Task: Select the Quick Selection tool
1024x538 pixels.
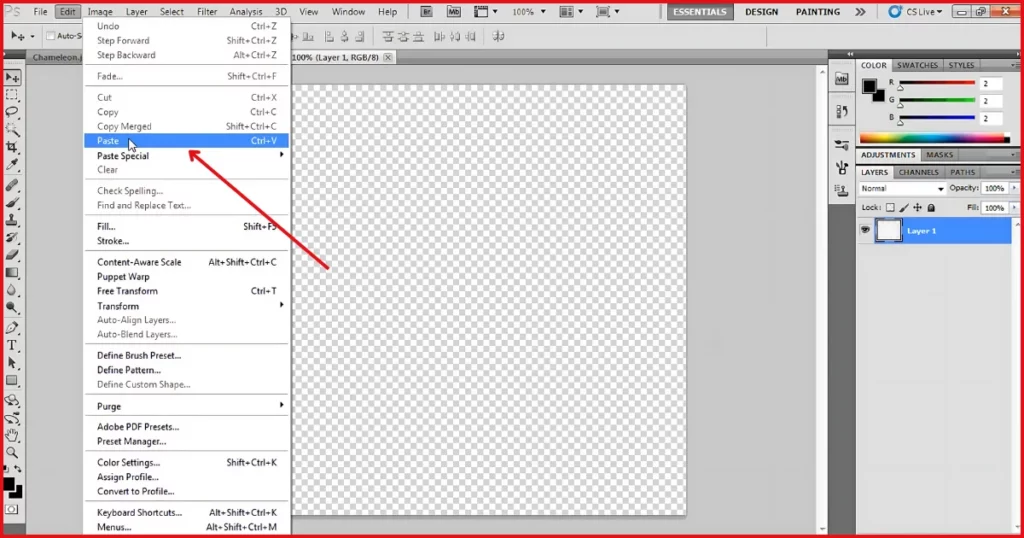Action: [x=12, y=130]
